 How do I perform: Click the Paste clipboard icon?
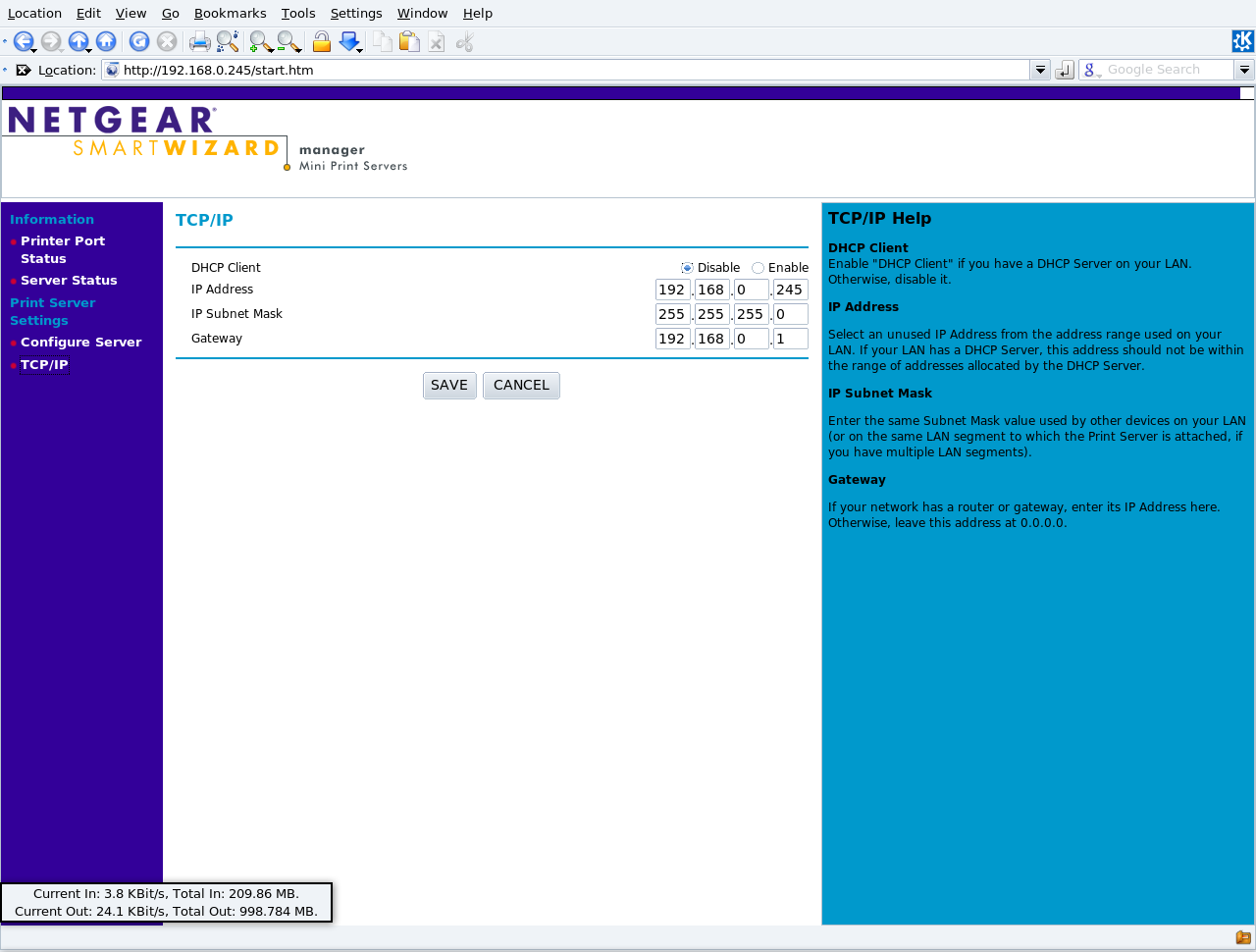click(x=410, y=41)
